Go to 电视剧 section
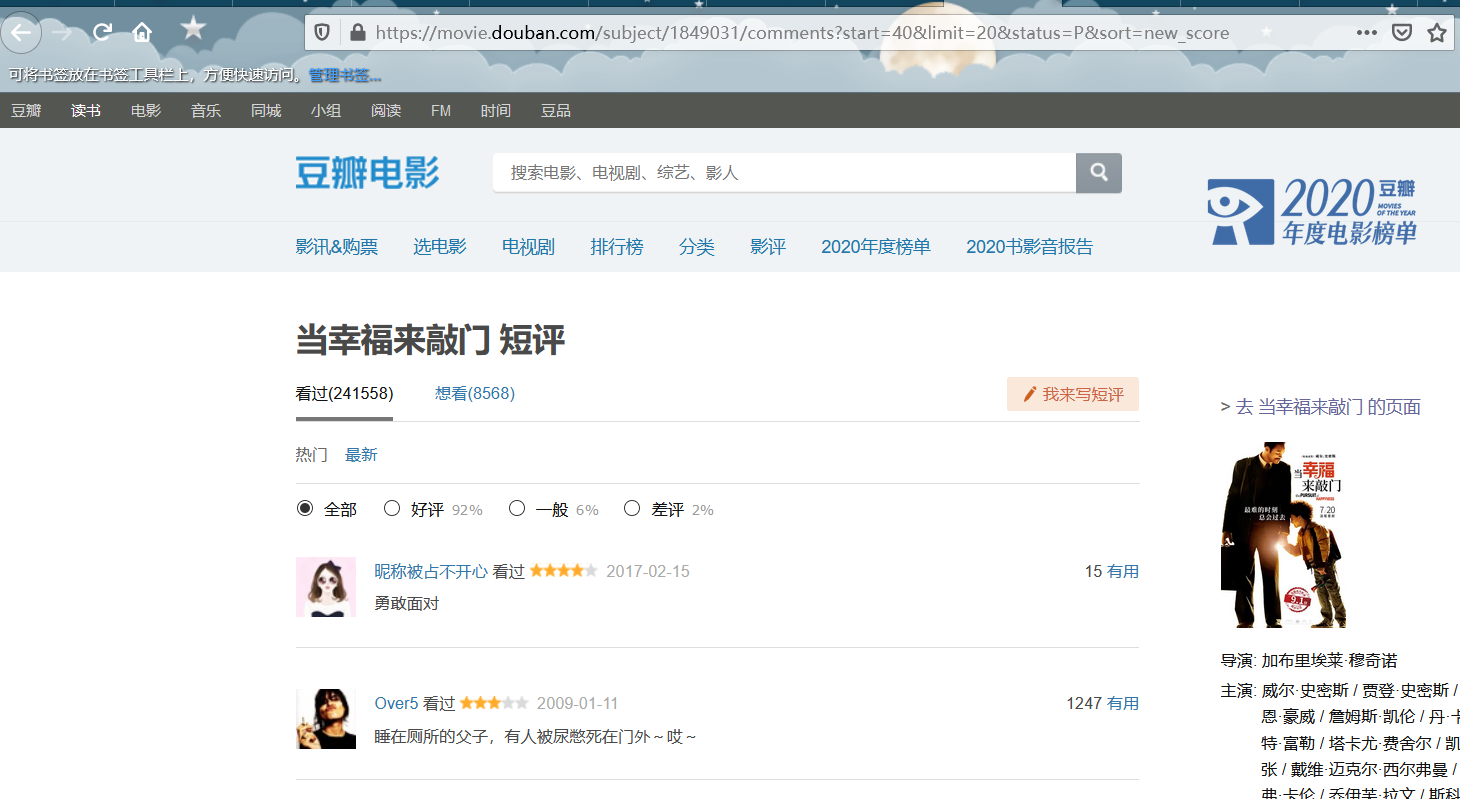1460x799 pixels. [x=529, y=247]
